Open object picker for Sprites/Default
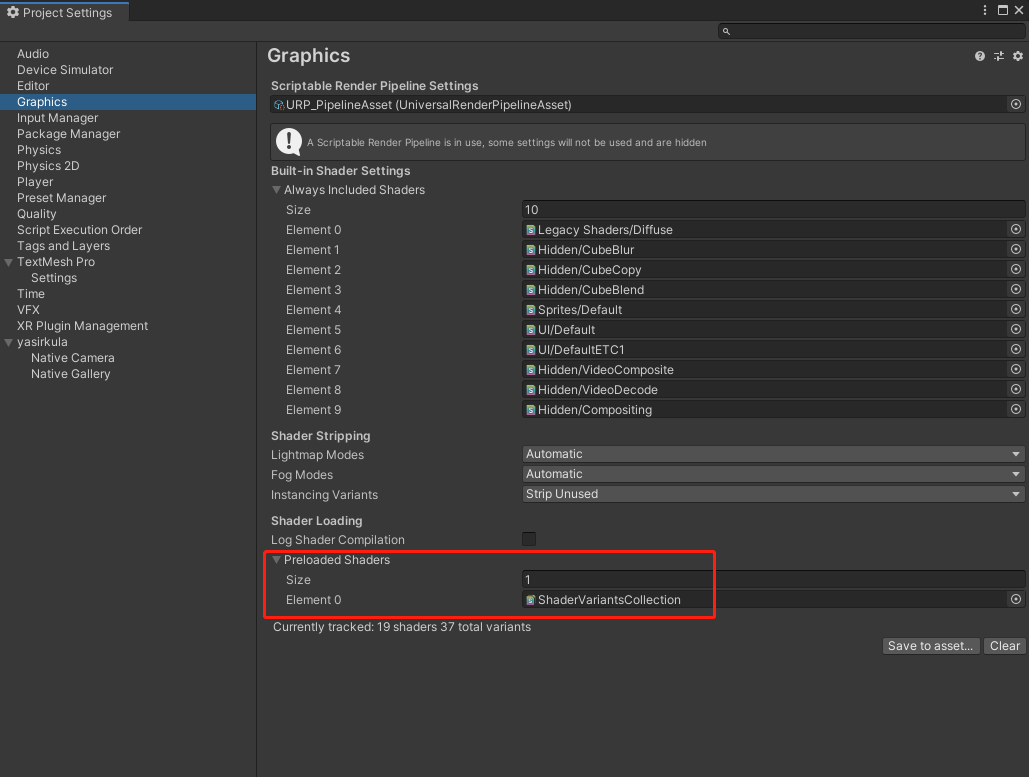 coord(1015,309)
